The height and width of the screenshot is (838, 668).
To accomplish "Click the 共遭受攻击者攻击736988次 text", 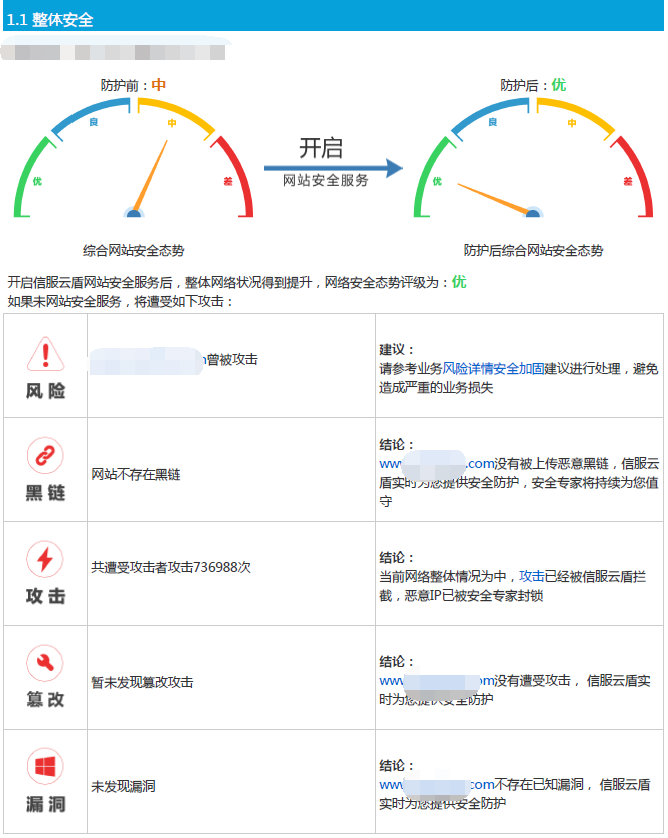I will coord(171,567).
